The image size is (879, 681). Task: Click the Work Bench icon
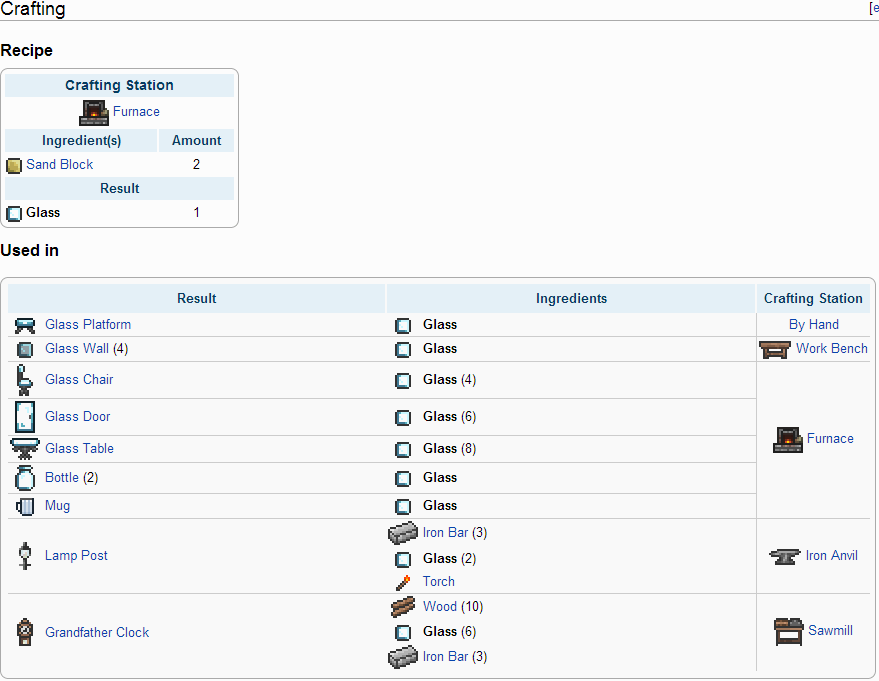[774, 350]
